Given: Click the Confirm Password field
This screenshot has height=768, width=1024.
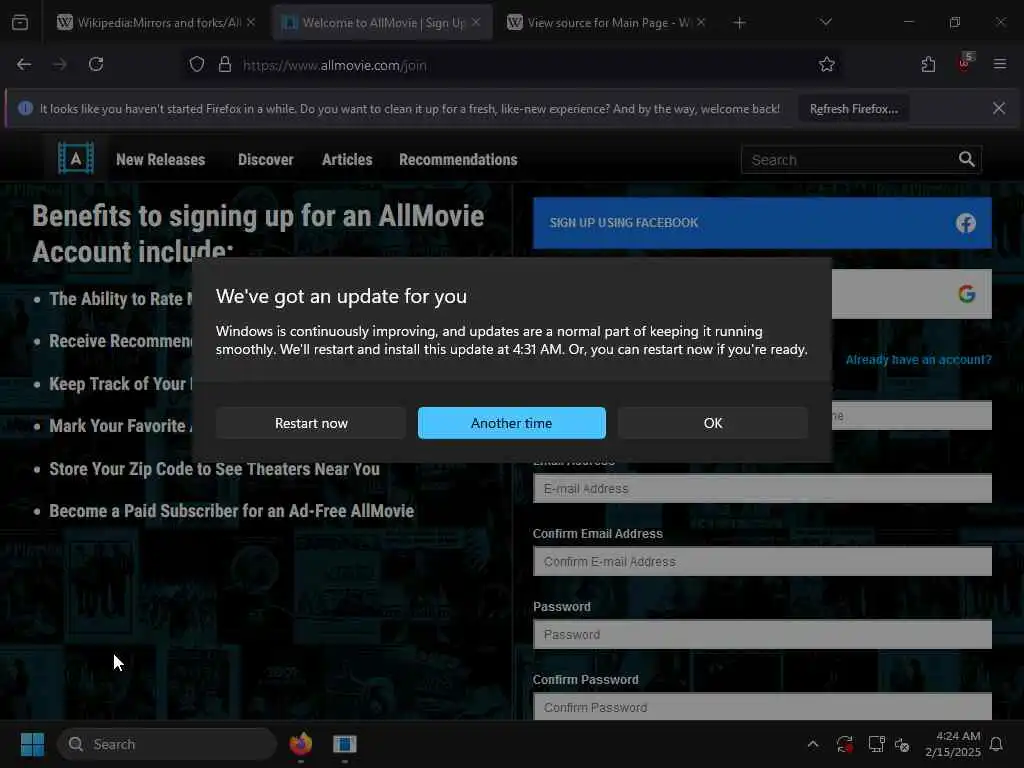Looking at the screenshot, I should tap(762, 707).
